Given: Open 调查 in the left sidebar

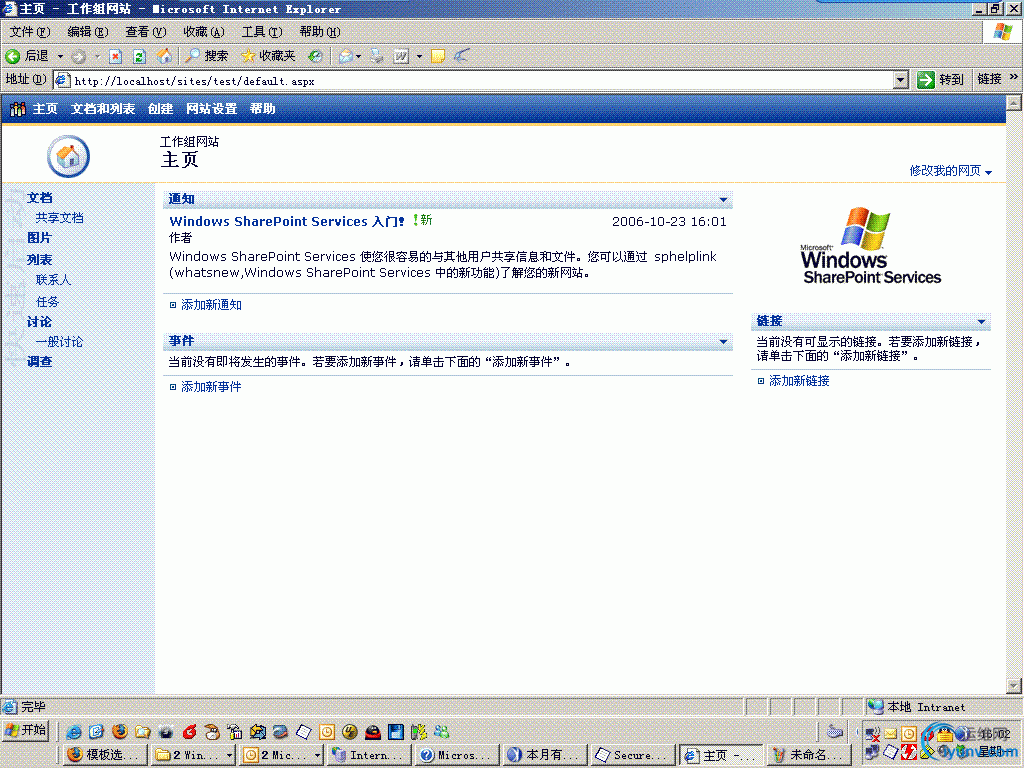Looking at the screenshot, I should tap(39, 362).
